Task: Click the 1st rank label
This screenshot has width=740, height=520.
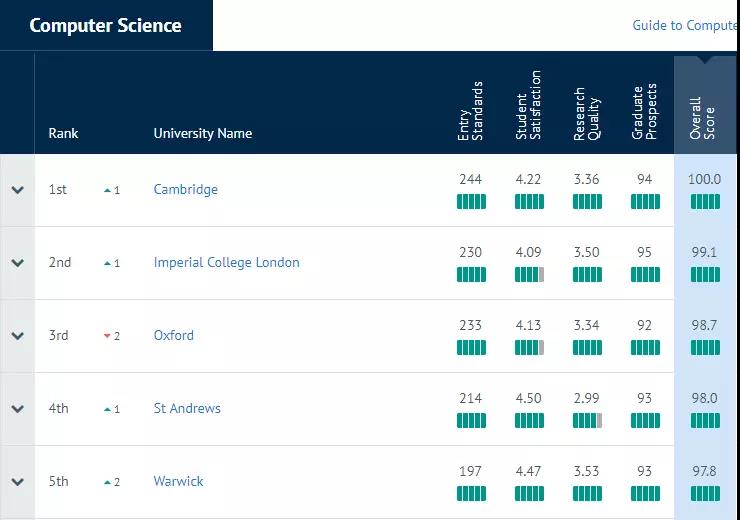Action: click(x=58, y=190)
